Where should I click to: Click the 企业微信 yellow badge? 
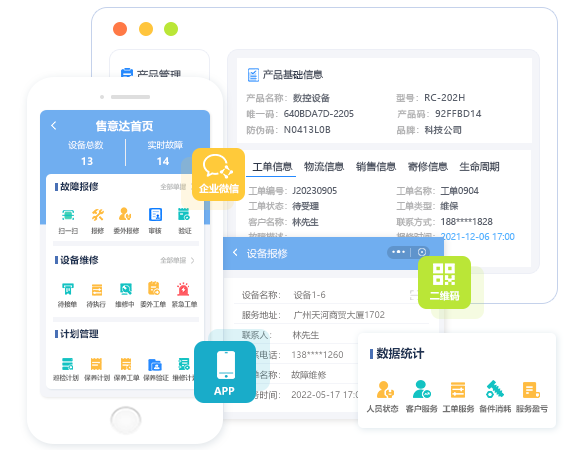click(x=219, y=174)
